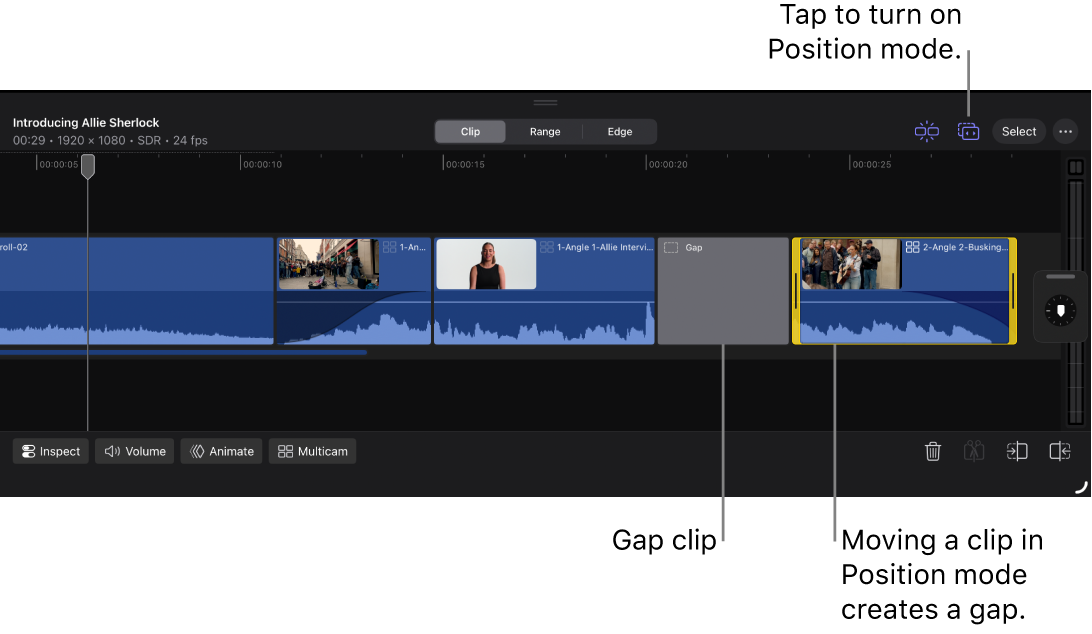
Task: Click the trim start to playhead icon
Action: tap(1017, 451)
